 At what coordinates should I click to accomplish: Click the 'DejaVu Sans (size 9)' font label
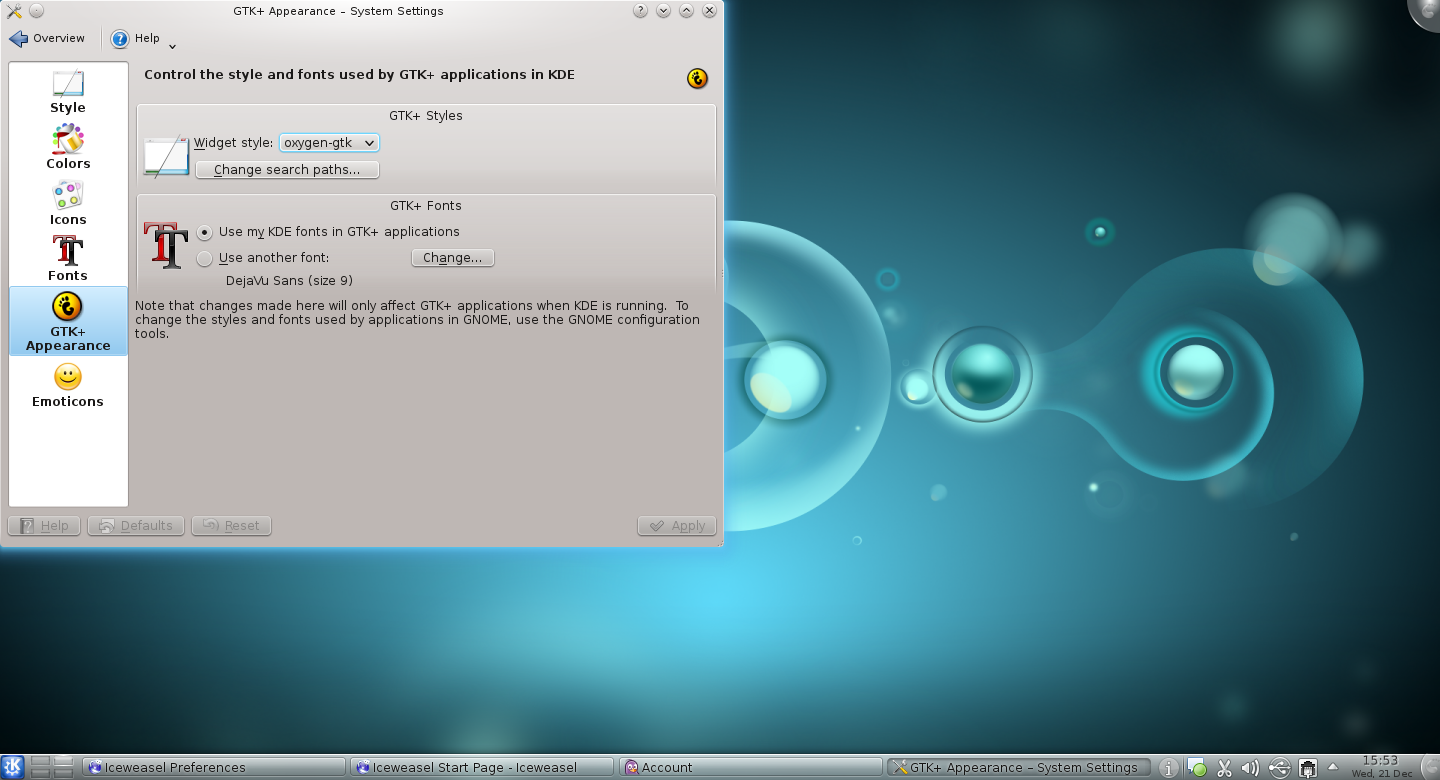click(x=289, y=281)
